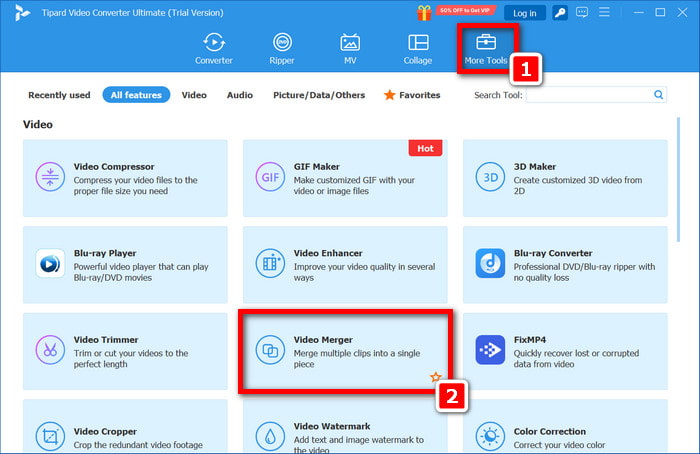The width and height of the screenshot is (700, 454).
Task: Filter tools by Video
Action: click(194, 95)
